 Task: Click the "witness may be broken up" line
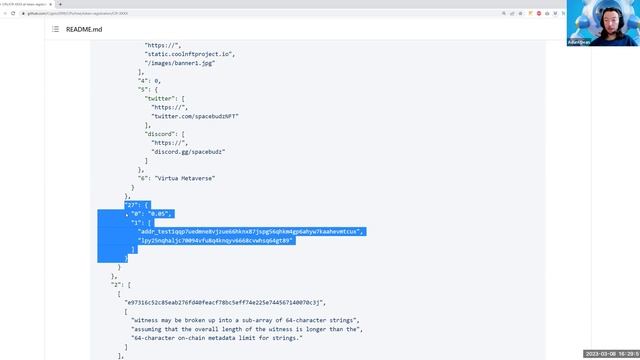tap(245, 320)
